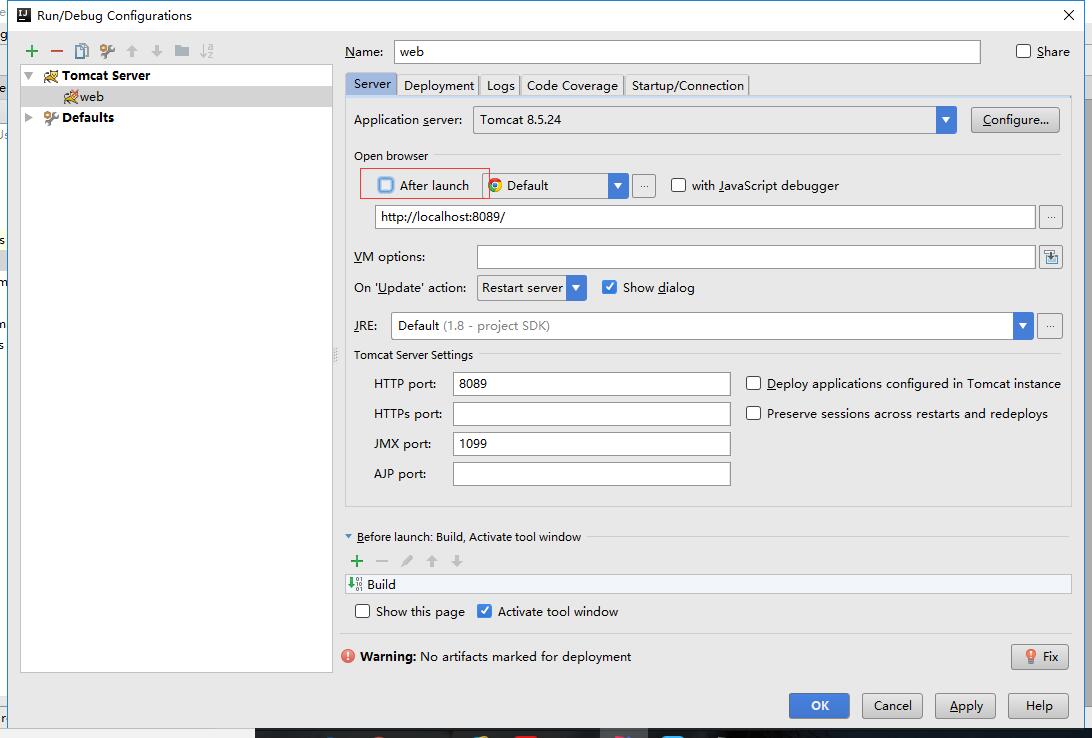Open the Logs tab
1092x738 pixels.
point(501,86)
